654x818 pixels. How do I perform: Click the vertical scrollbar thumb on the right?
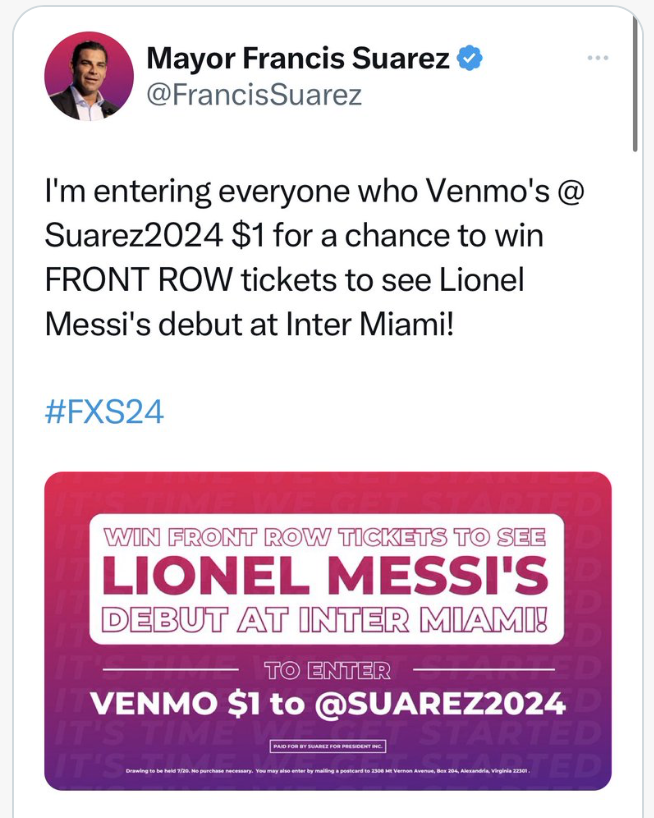(x=635, y=83)
